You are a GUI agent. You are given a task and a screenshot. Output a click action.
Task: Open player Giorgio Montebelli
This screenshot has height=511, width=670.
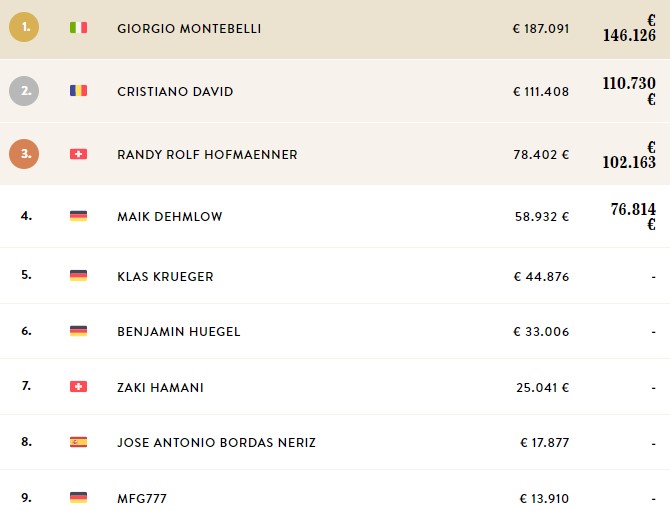coord(189,29)
